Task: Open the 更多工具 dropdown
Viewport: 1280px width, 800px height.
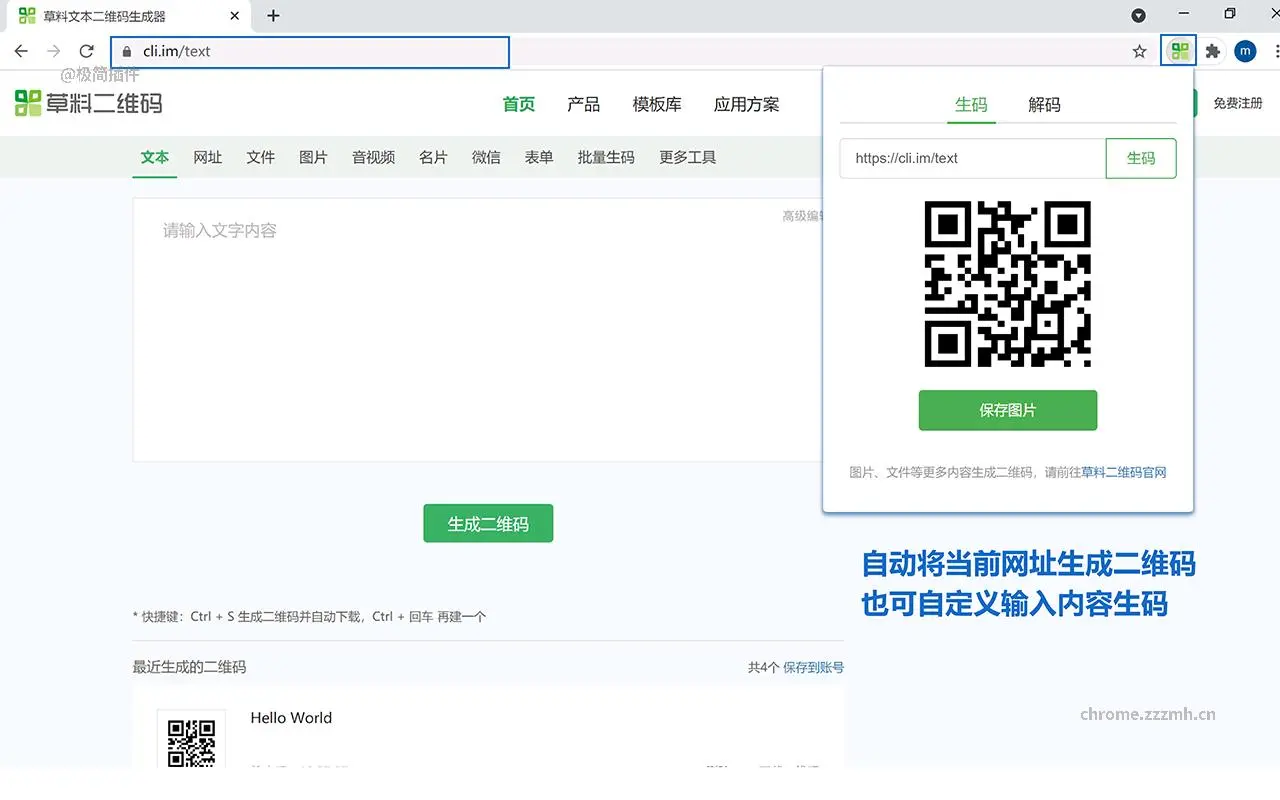Action: click(687, 157)
